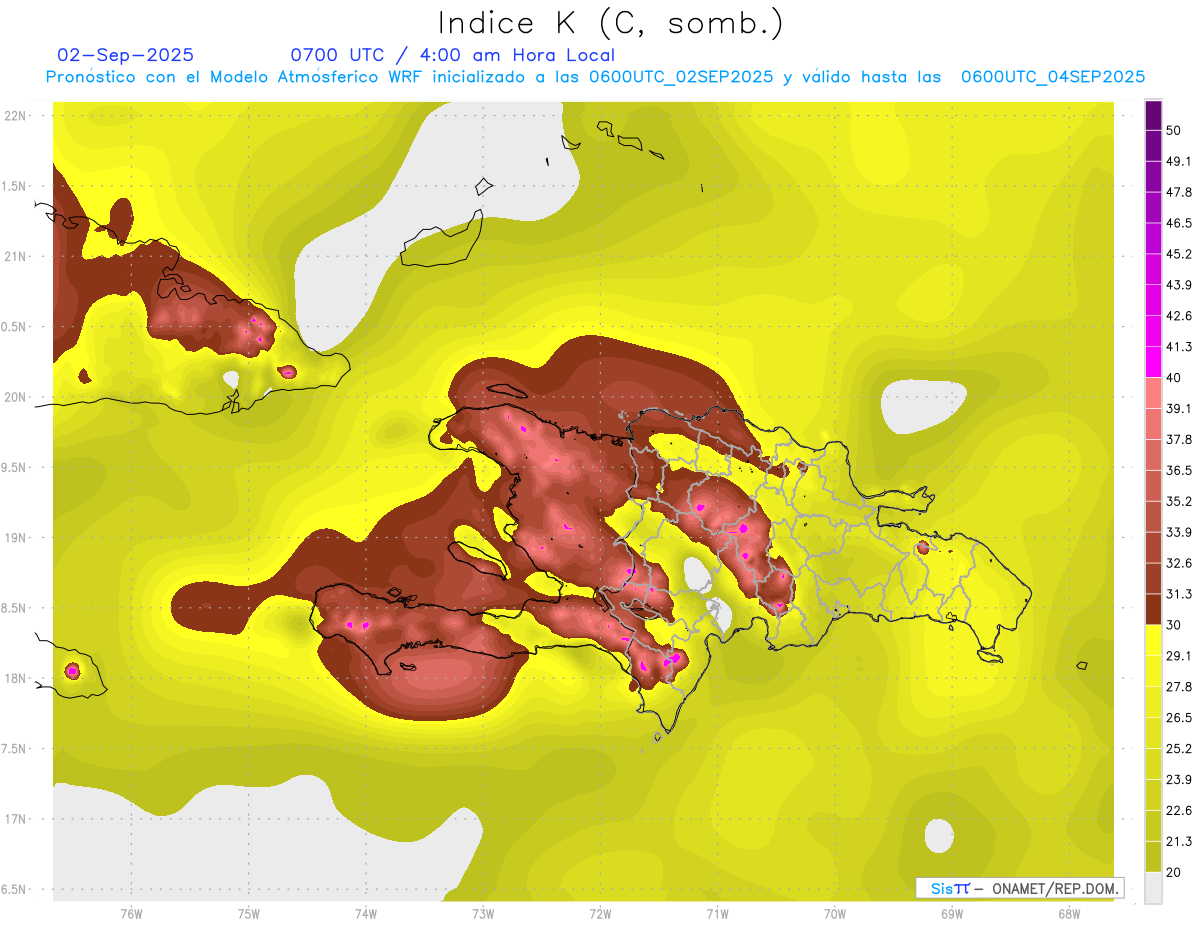
Task: Click the "68W" longitude label
Action: pos(1068,913)
